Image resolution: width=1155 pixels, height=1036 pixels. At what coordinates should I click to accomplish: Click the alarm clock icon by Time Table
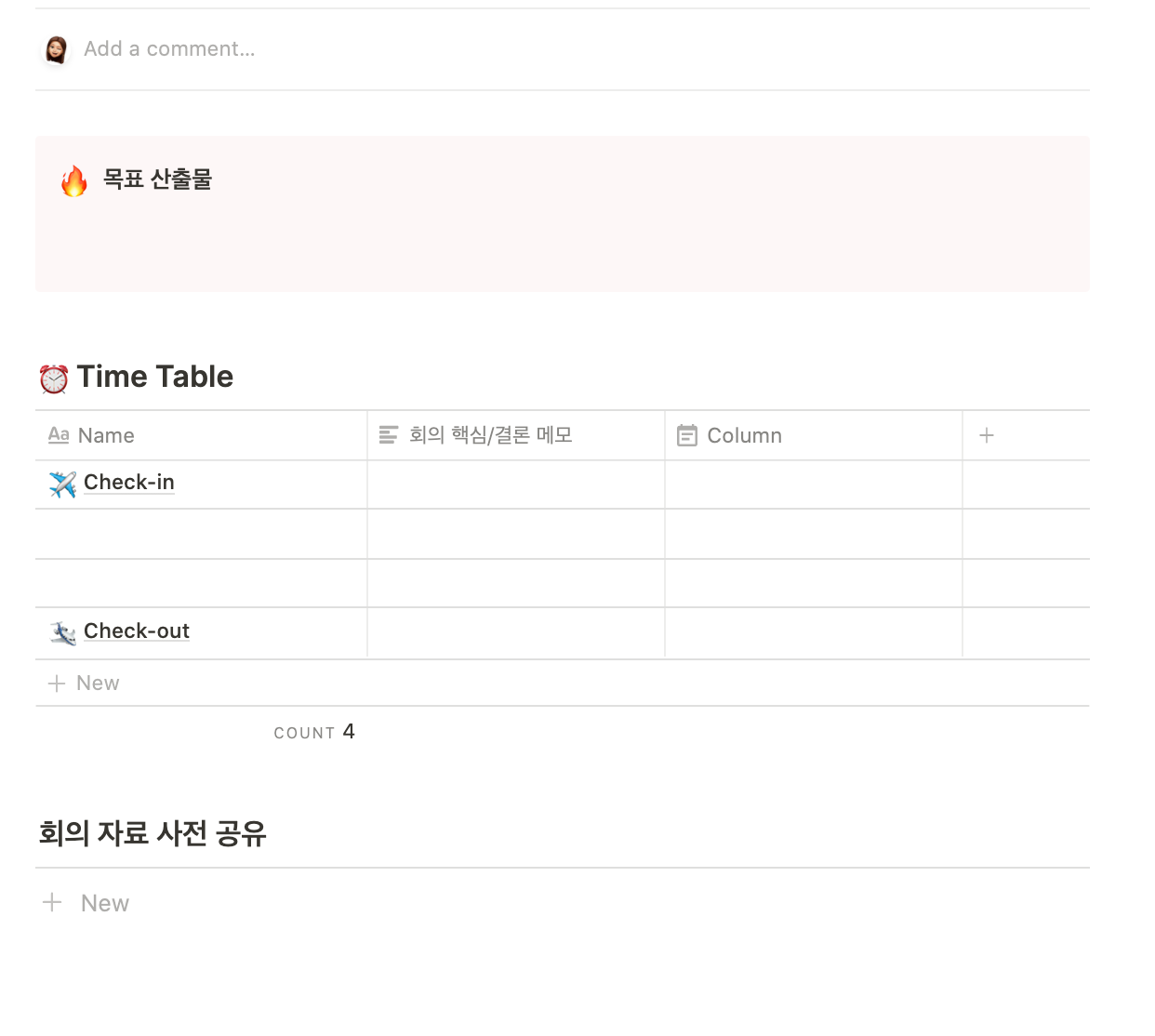(x=54, y=379)
